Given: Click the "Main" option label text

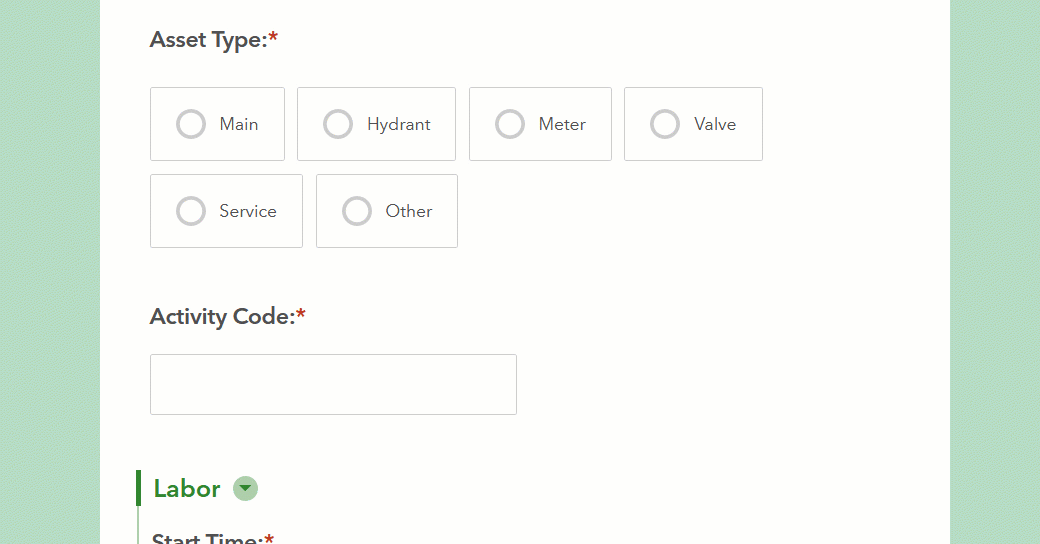Looking at the screenshot, I should 239,124.
